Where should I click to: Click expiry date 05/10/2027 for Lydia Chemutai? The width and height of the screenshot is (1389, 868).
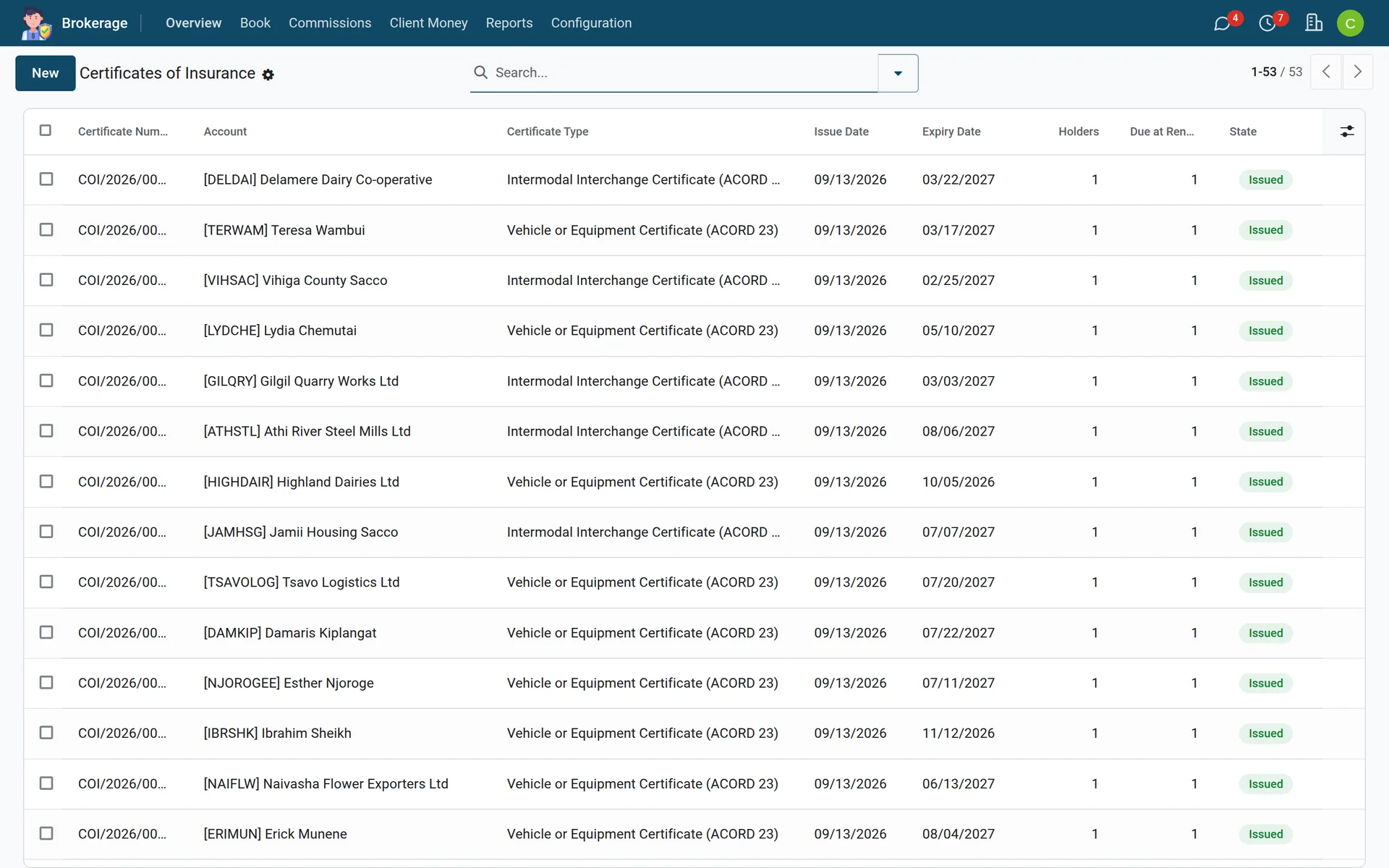point(958,331)
